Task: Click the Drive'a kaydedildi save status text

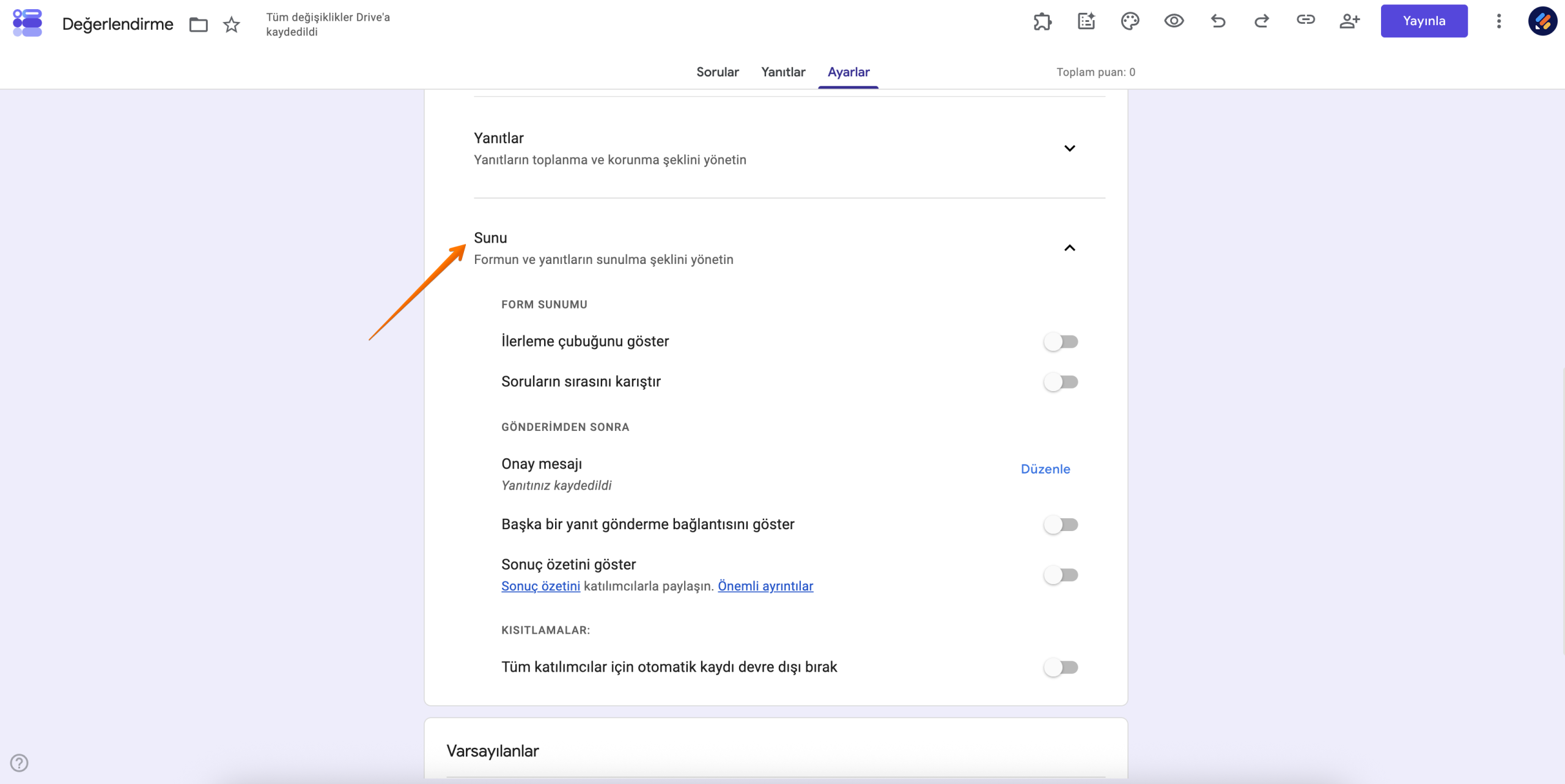Action: (x=328, y=24)
